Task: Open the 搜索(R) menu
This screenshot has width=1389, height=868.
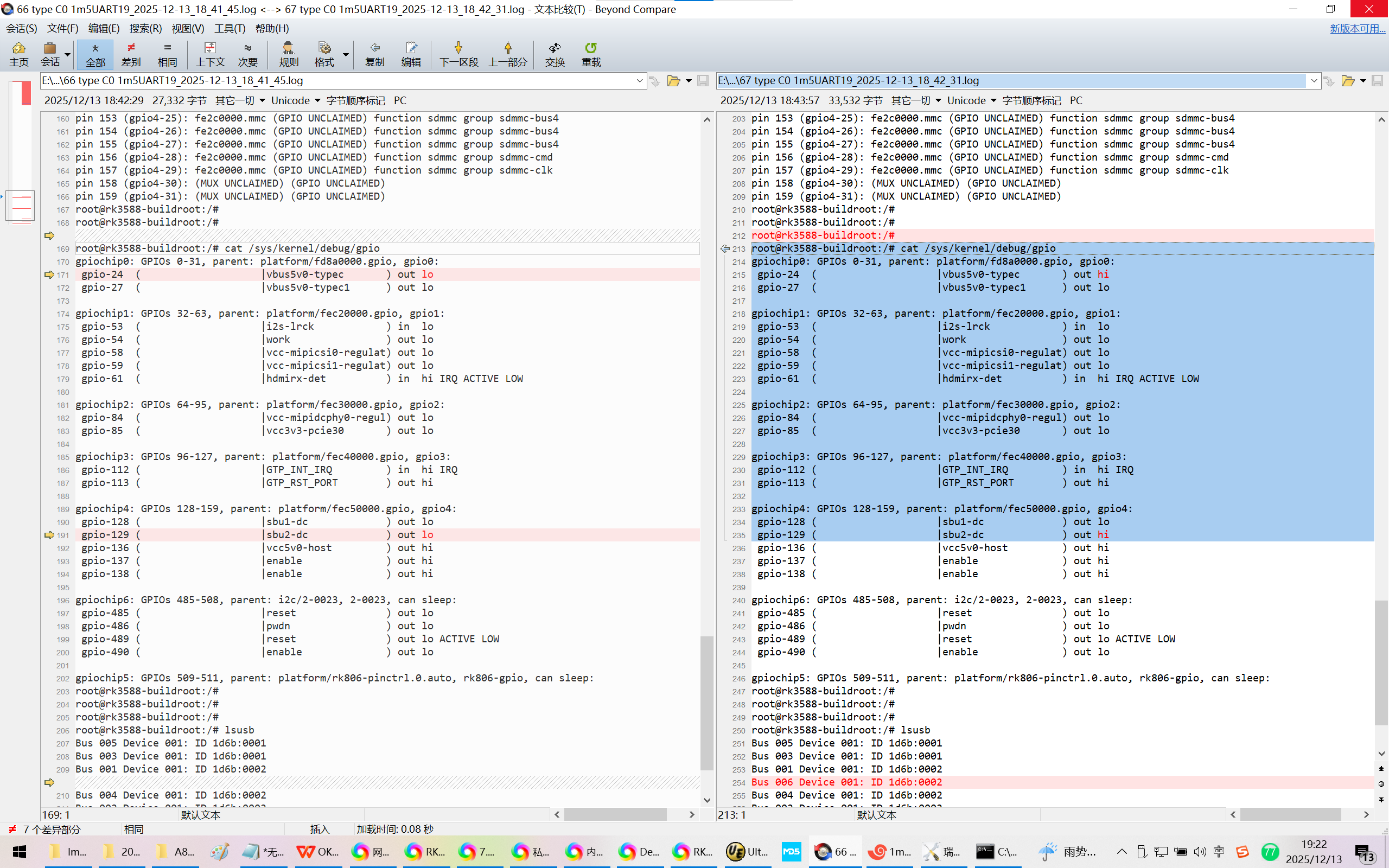Action: (145, 28)
